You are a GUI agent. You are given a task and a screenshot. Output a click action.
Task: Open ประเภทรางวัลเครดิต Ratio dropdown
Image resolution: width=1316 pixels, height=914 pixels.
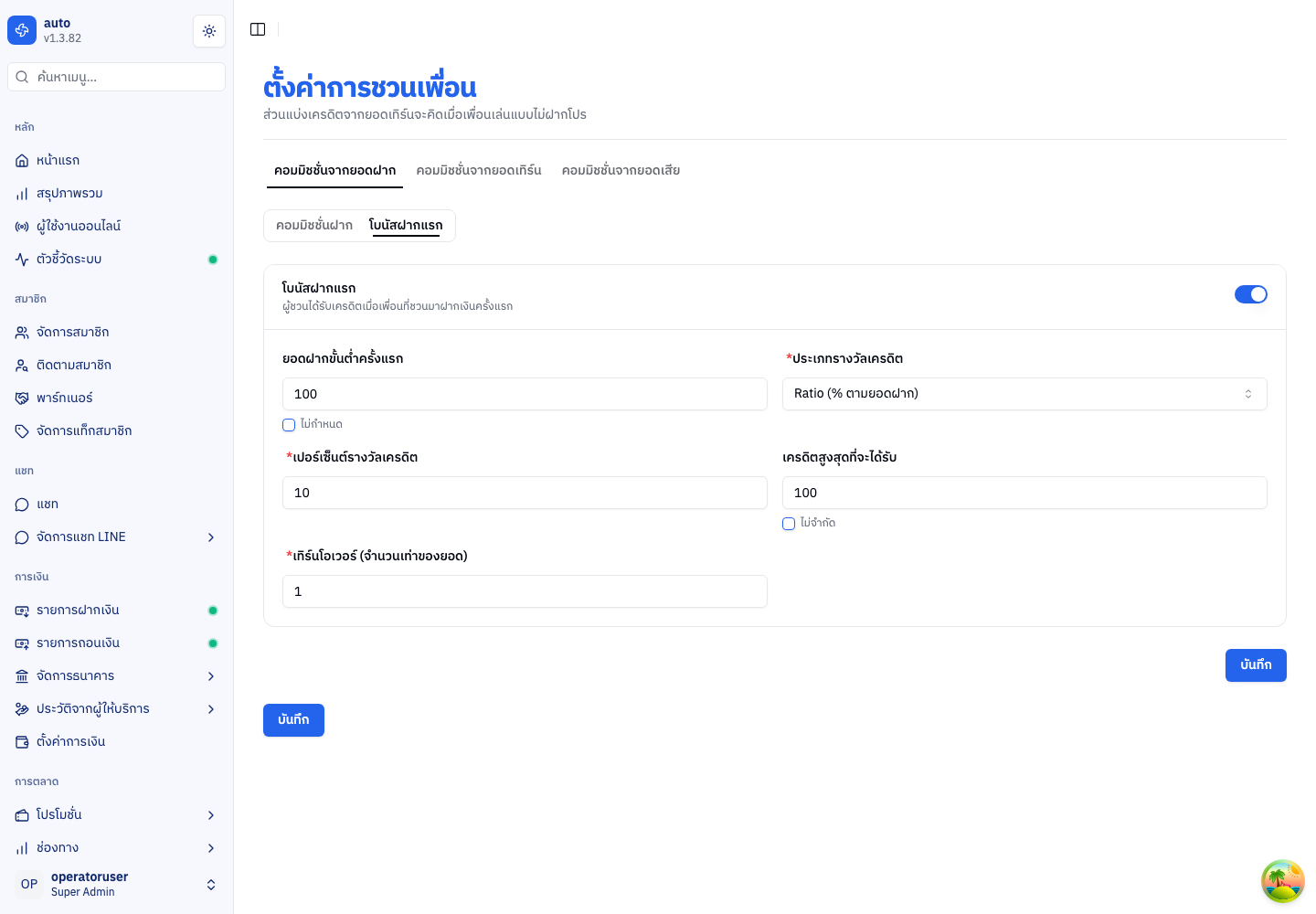(x=1024, y=394)
